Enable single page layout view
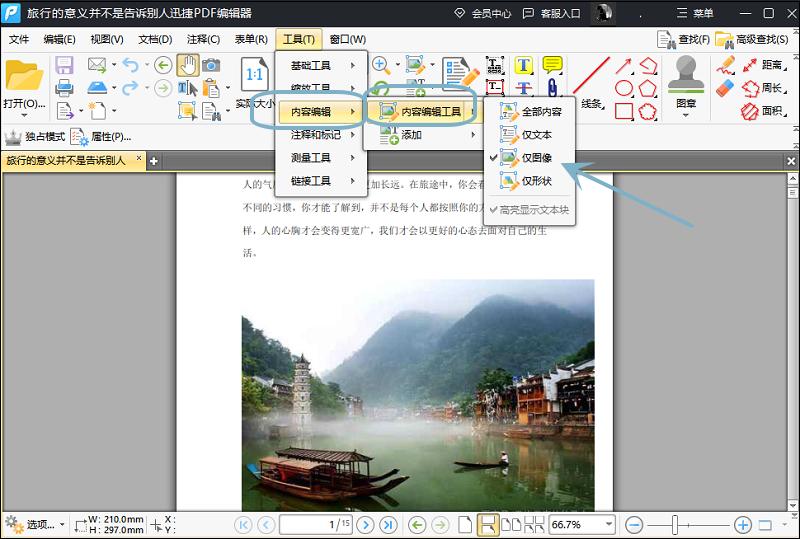800x539 pixels. pyautogui.click(x=465, y=524)
